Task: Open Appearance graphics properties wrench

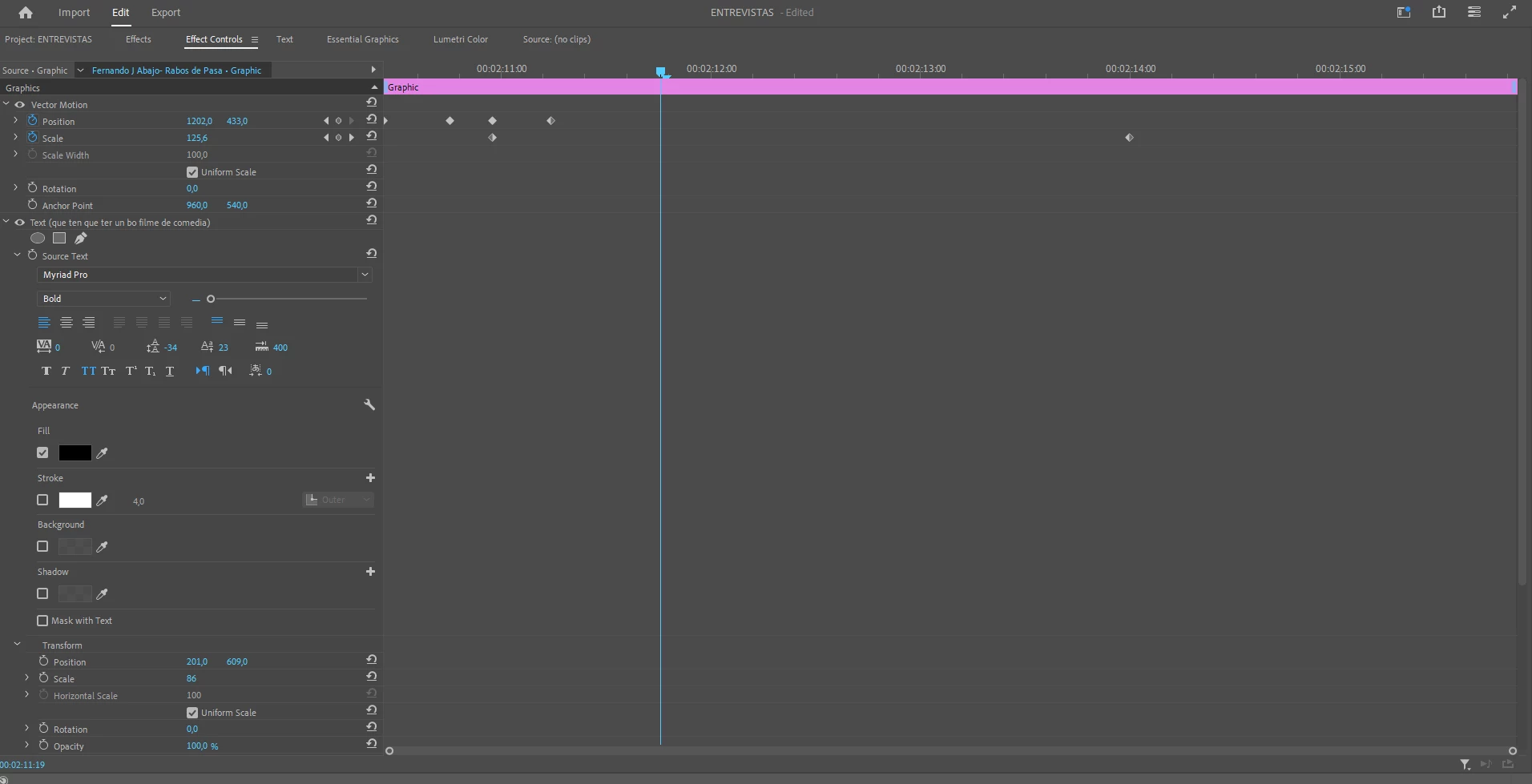Action: 369,405
